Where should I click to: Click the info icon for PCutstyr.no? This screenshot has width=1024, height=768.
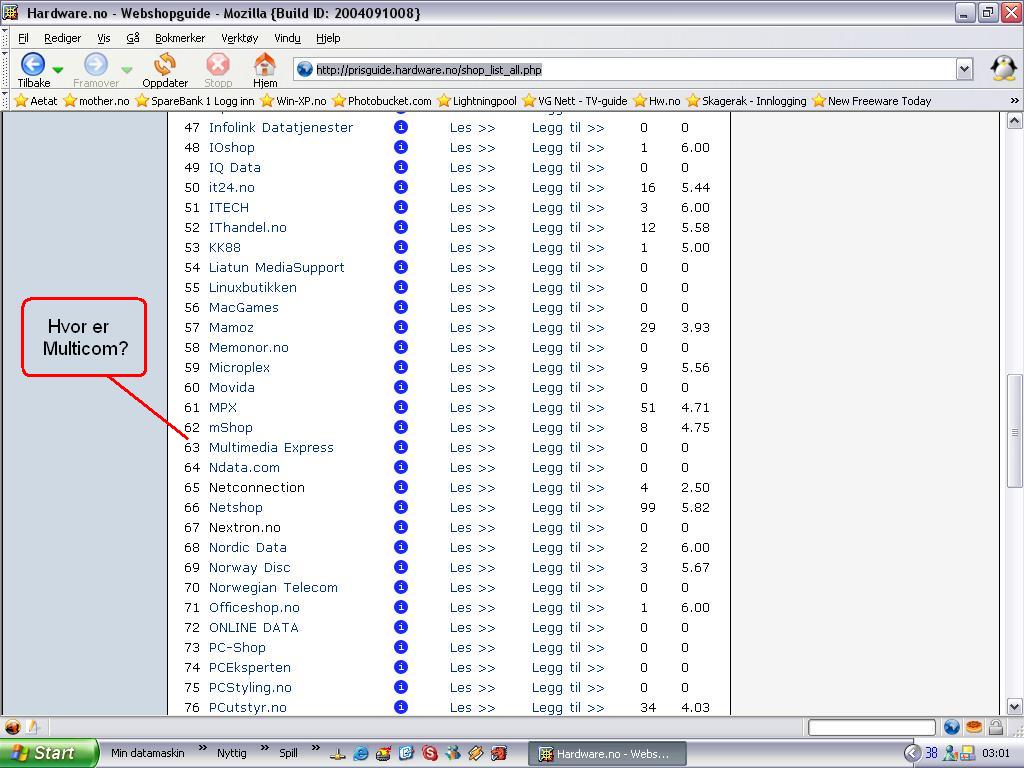point(401,707)
